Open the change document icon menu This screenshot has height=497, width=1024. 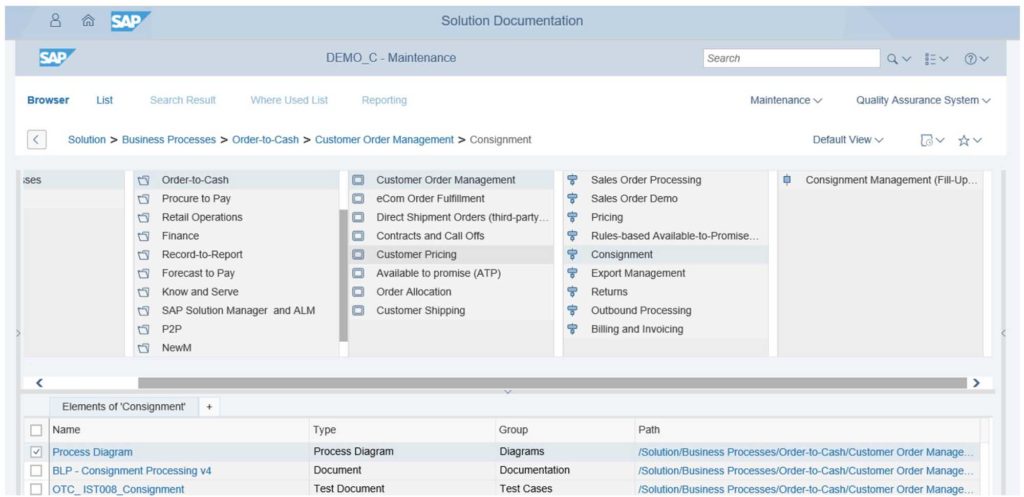932,140
